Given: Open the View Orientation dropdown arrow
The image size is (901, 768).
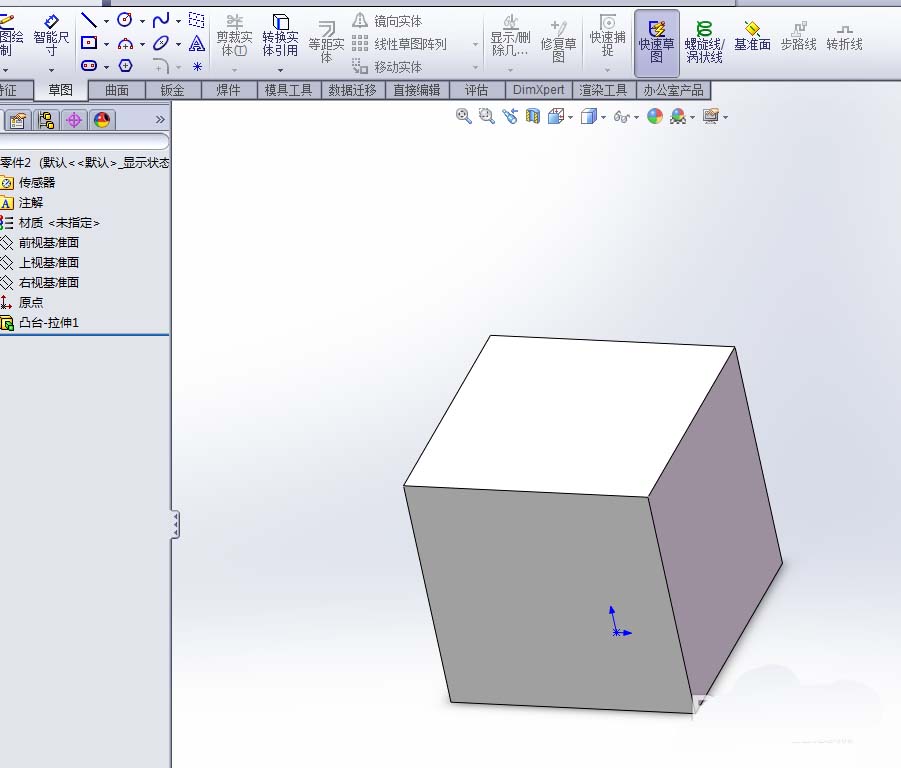Looking at the screenshot, I should coord(570,118).
